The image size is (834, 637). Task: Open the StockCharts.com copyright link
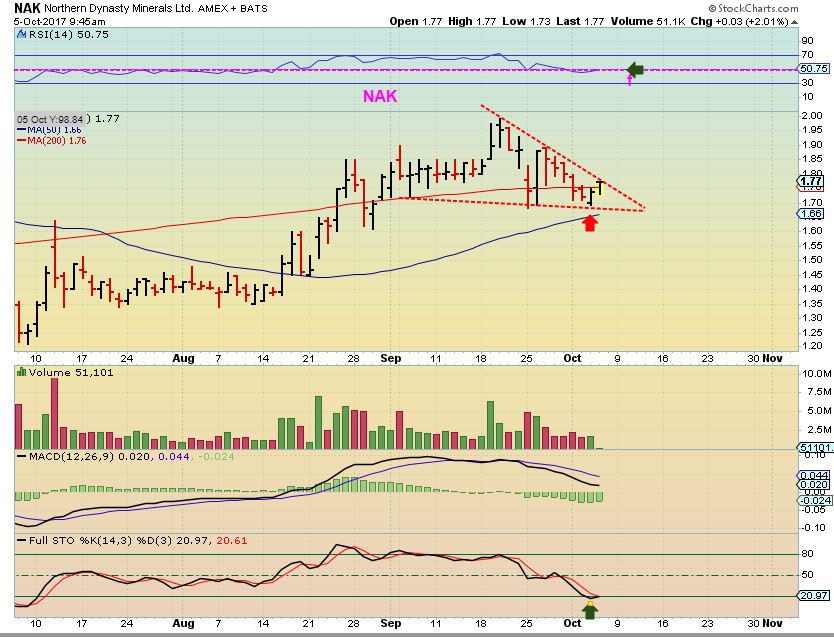753,8
